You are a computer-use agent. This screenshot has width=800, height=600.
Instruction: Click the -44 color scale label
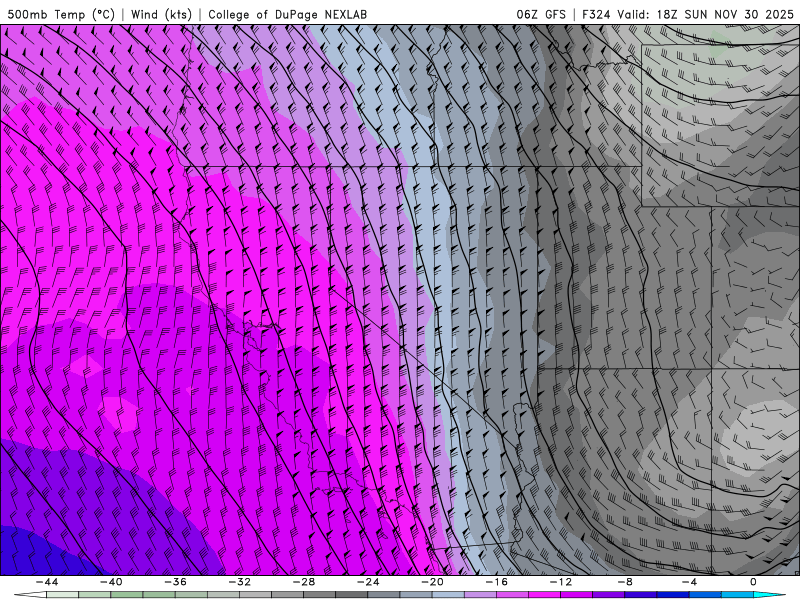click(x=47, y=582)
